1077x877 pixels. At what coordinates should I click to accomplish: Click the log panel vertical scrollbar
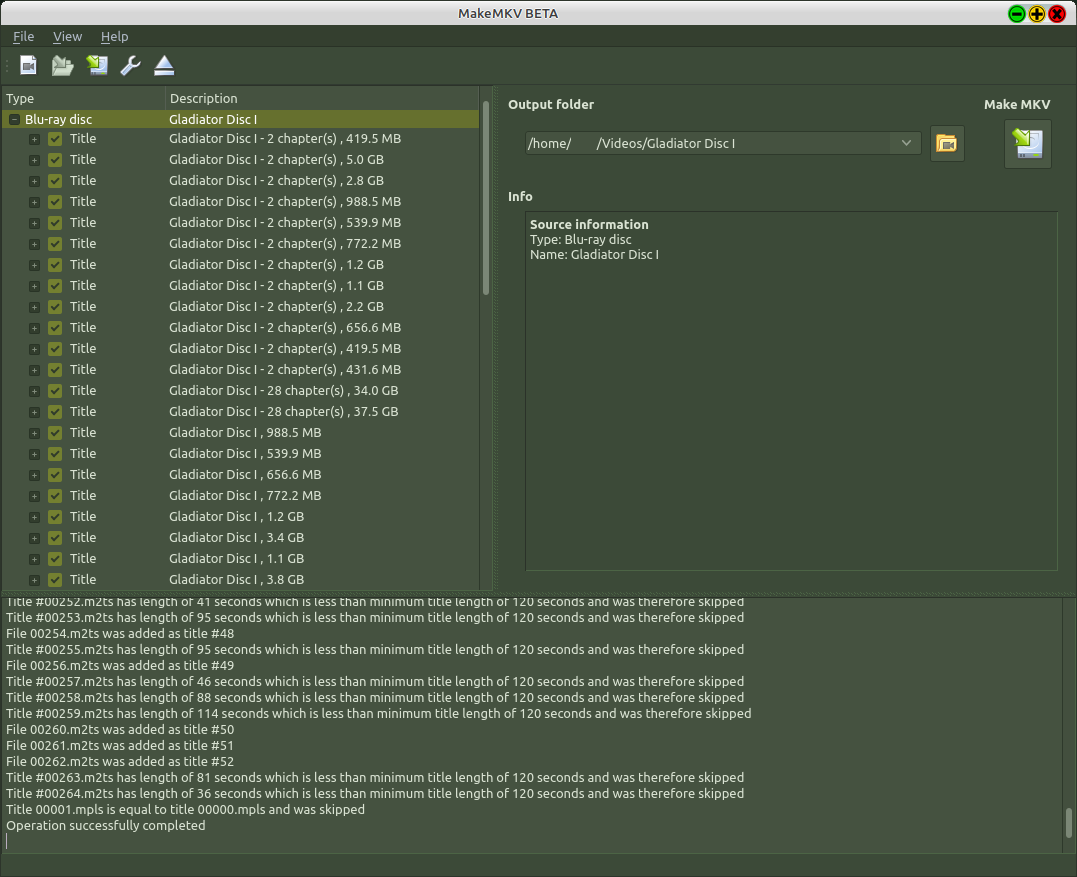pyautogui.click(x=1069, y=823)
